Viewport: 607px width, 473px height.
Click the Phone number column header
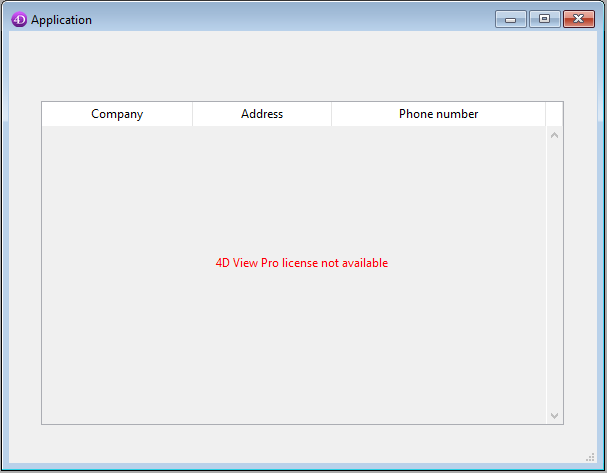tap(438, 114)
